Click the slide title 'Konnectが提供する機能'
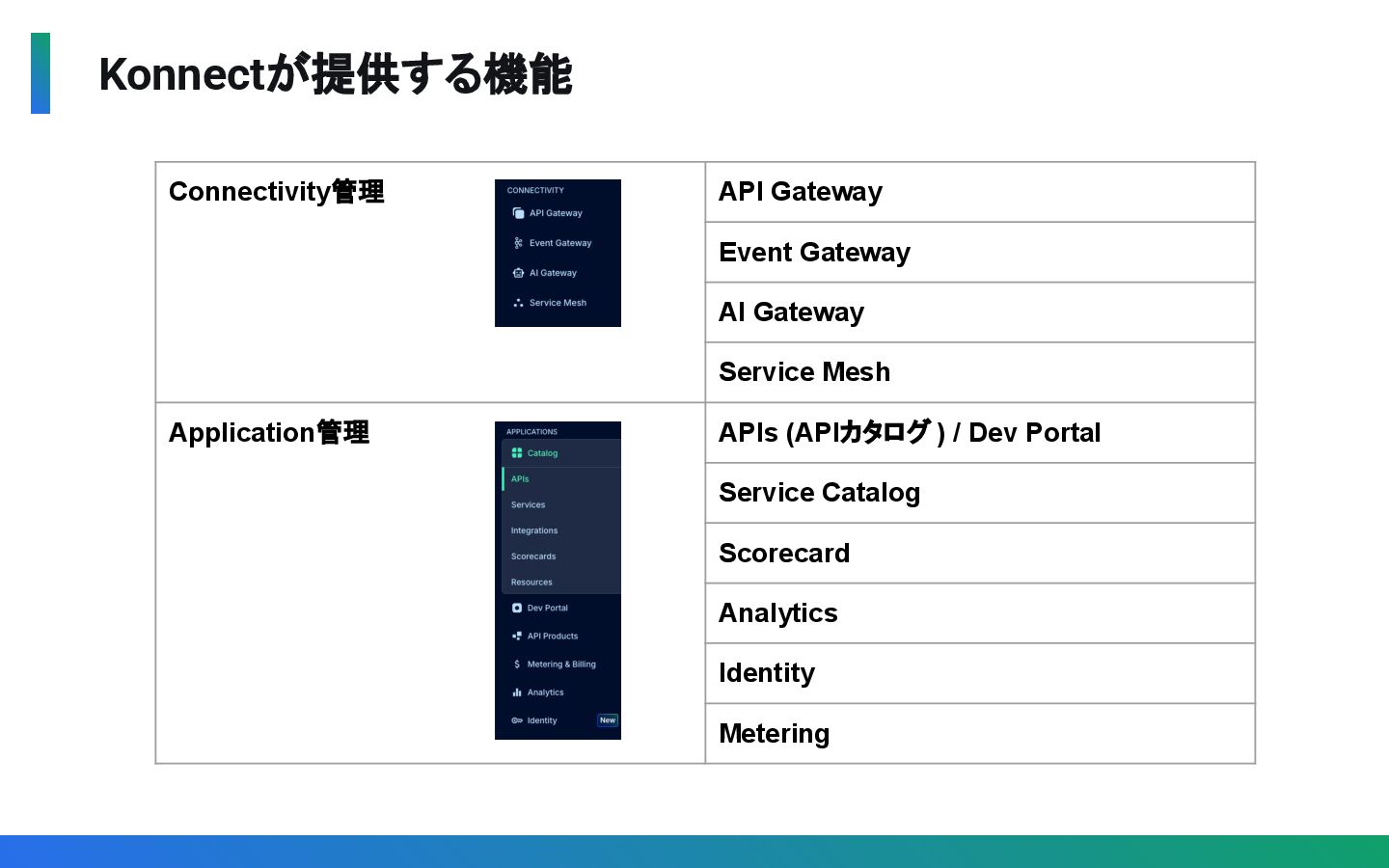 [x=336, y=75]
